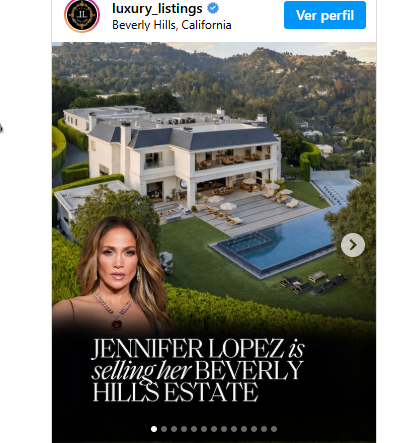Select the fifth carousel indicator dot
Viewport: 401px width, 443px height.
coord(194,429)
